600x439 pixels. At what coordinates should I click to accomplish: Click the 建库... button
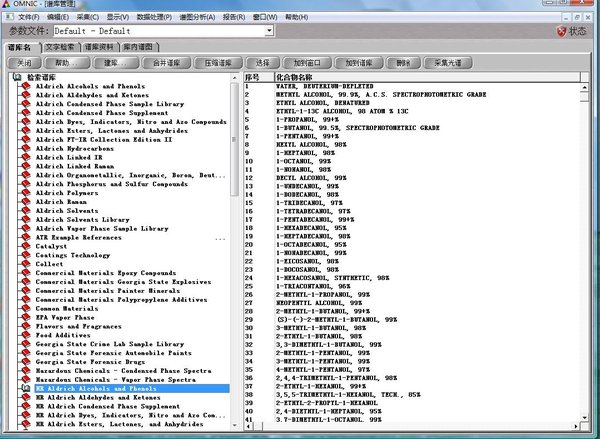click(116, 62)
